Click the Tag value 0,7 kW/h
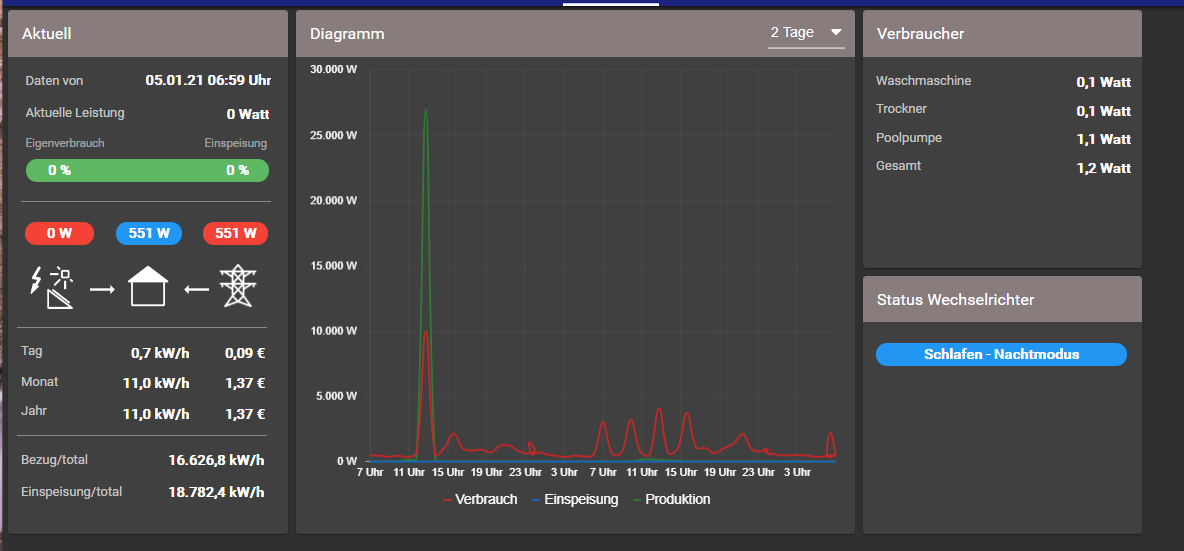The image size is (1184, 551). (160, 352)
